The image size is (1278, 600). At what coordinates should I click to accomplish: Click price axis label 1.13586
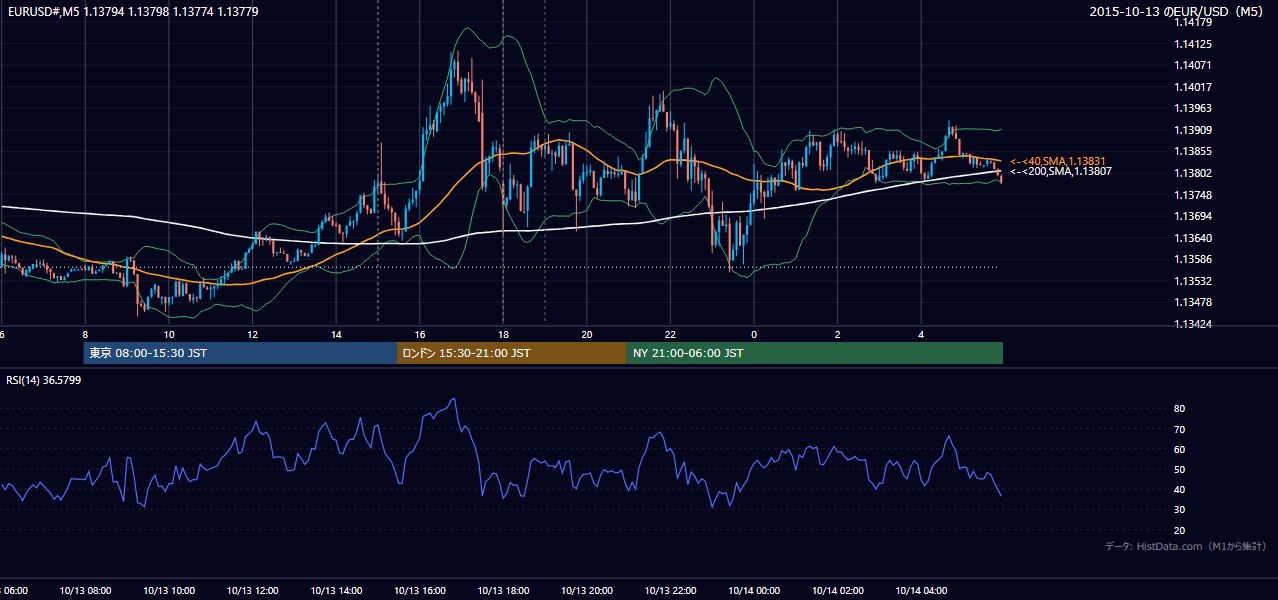(1193, 260)
